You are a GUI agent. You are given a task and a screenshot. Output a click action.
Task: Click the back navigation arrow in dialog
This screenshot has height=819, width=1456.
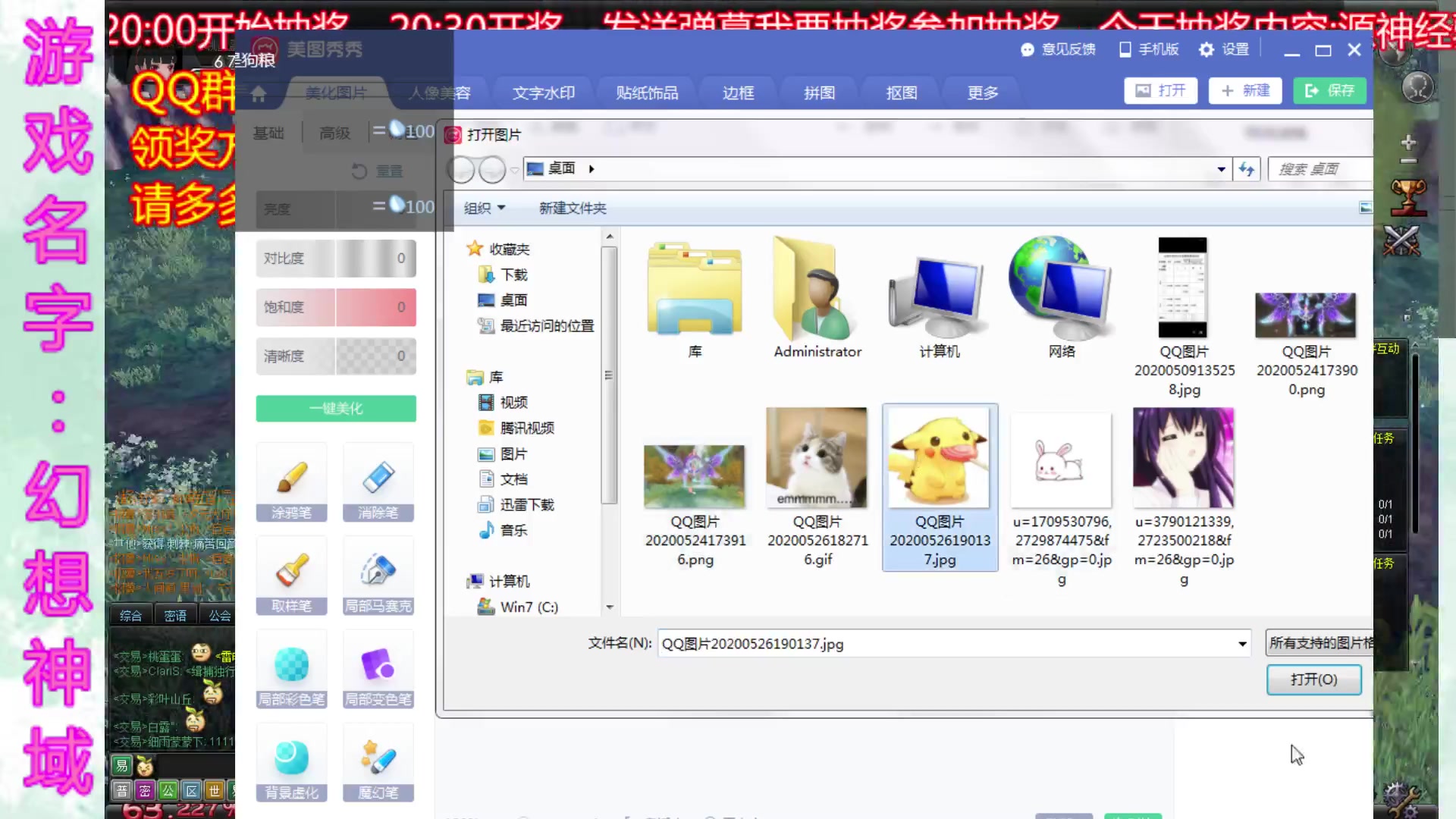(461, 169)
